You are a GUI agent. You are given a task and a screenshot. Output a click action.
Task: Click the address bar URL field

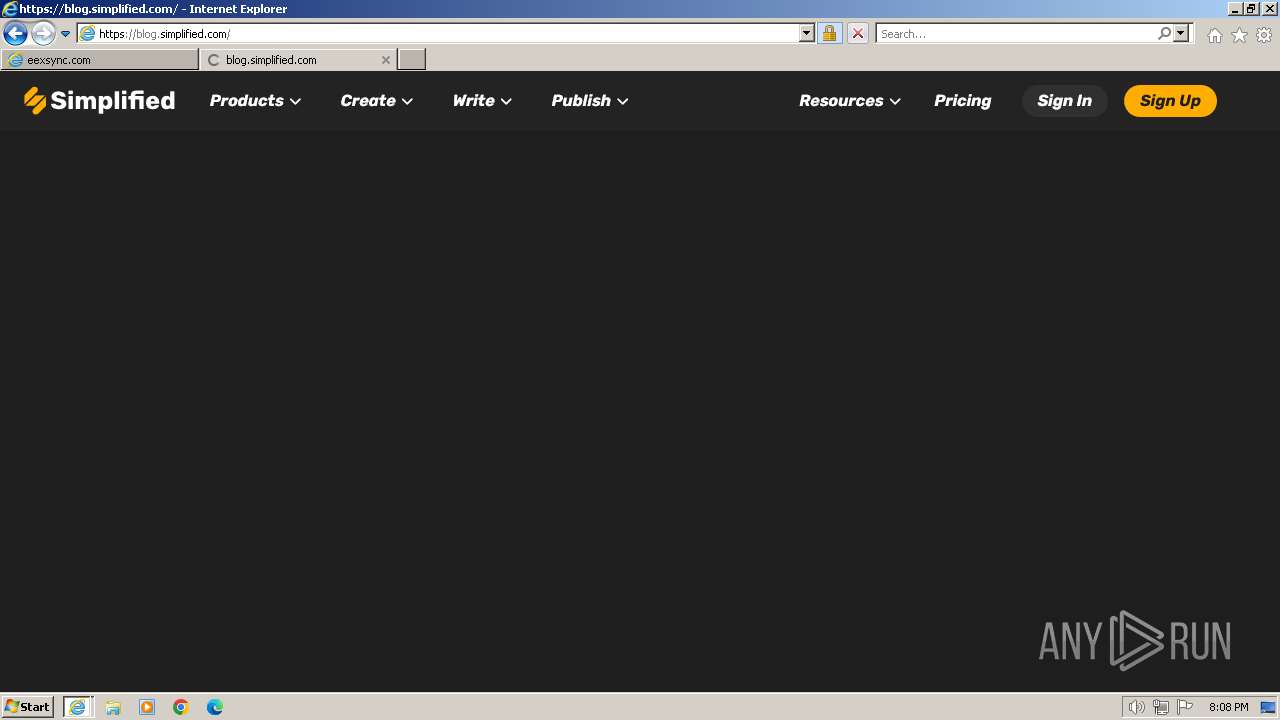click(x=448, y=33)
